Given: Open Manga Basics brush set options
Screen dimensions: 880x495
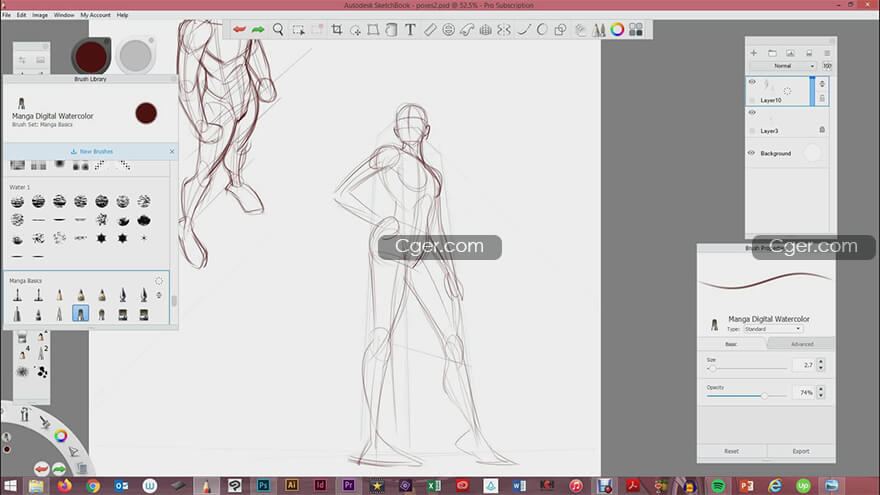Looking at the screenshot, I should click(159, 281).
